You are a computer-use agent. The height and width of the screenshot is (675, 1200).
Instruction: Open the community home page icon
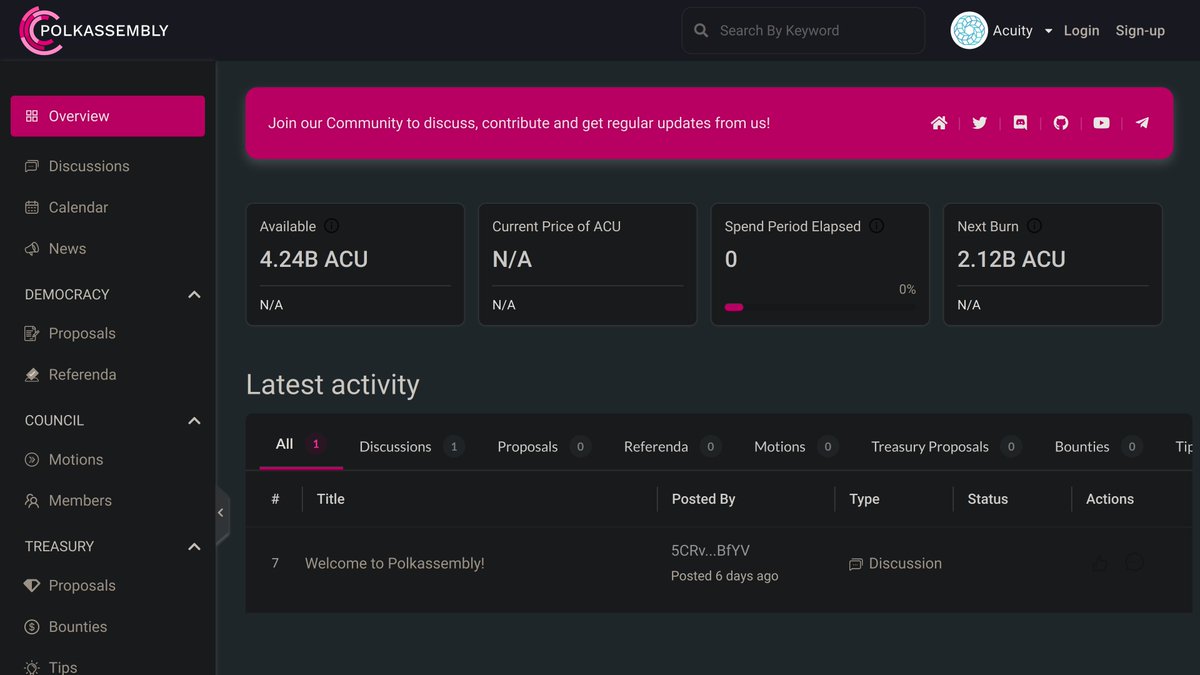click(939, 123)
